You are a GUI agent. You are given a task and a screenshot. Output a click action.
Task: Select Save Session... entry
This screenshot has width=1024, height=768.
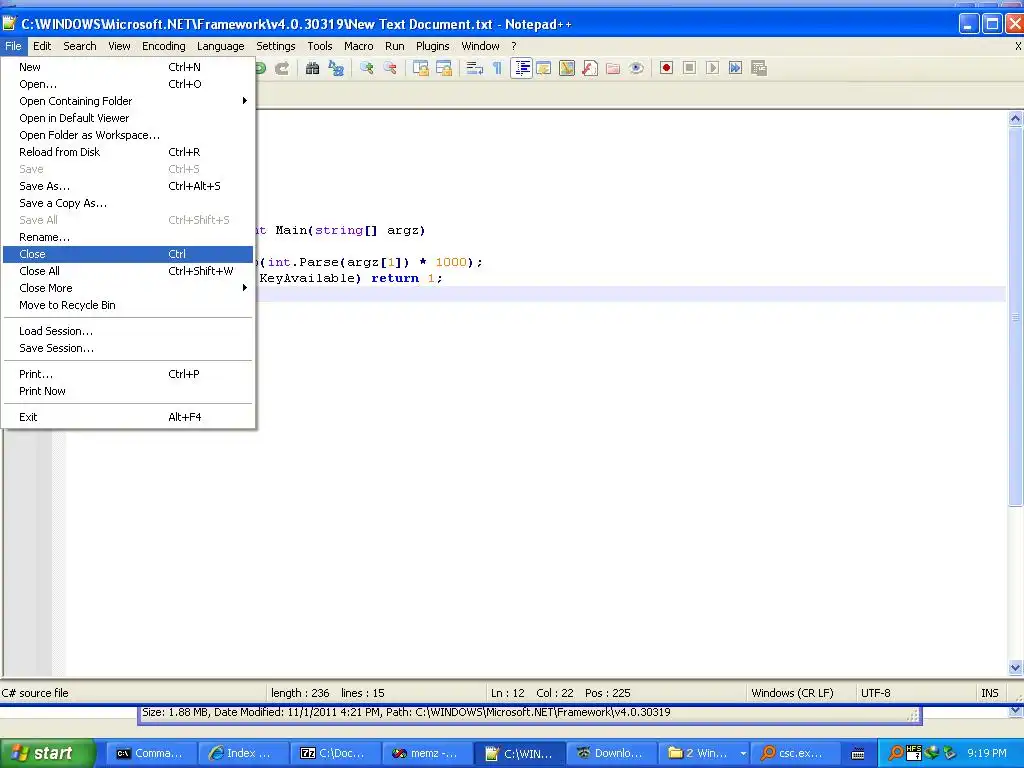(x=128, y=348)
